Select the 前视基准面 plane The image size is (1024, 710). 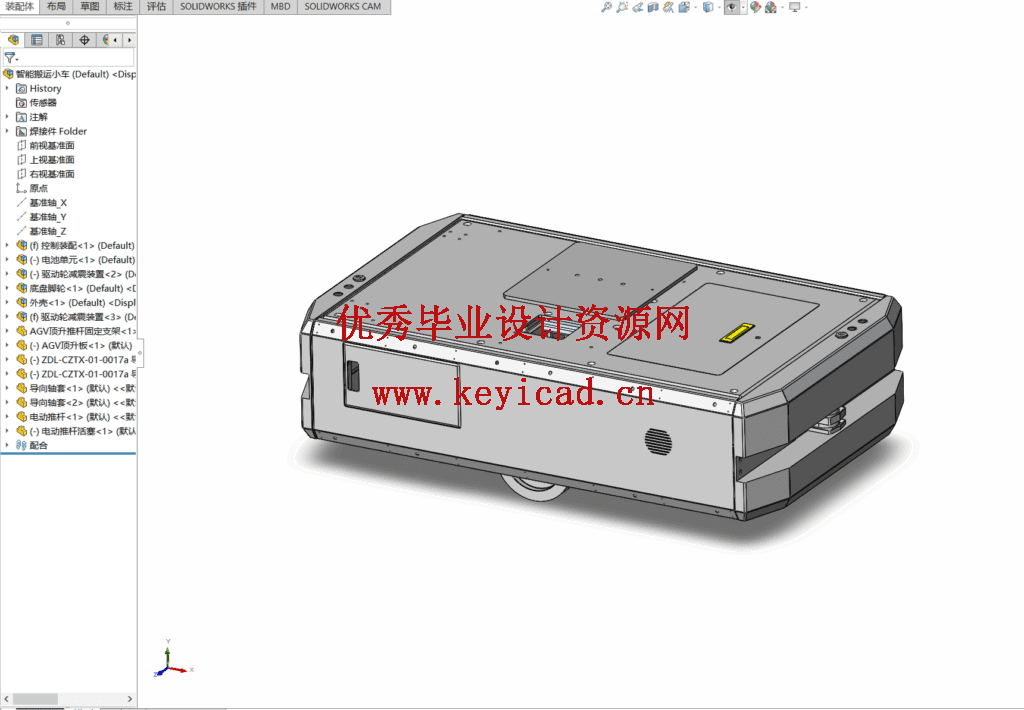coord(45,146)
